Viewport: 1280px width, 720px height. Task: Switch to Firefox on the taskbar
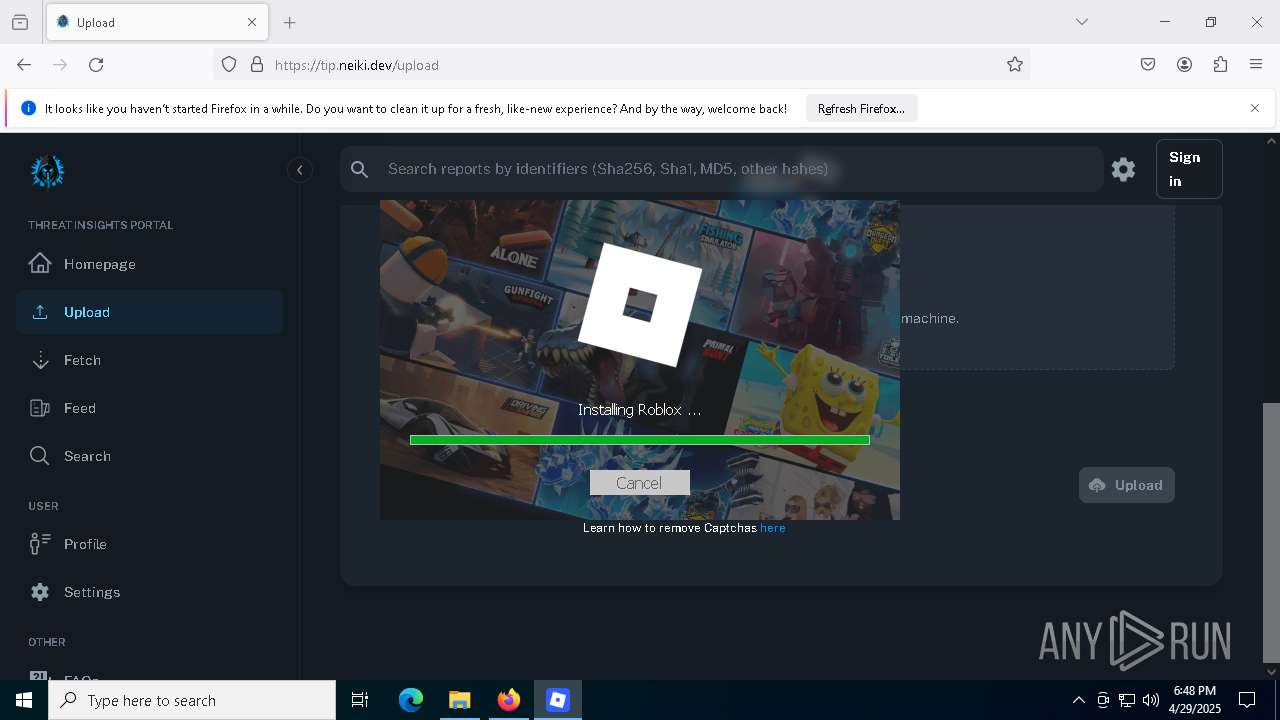[508, 700]
